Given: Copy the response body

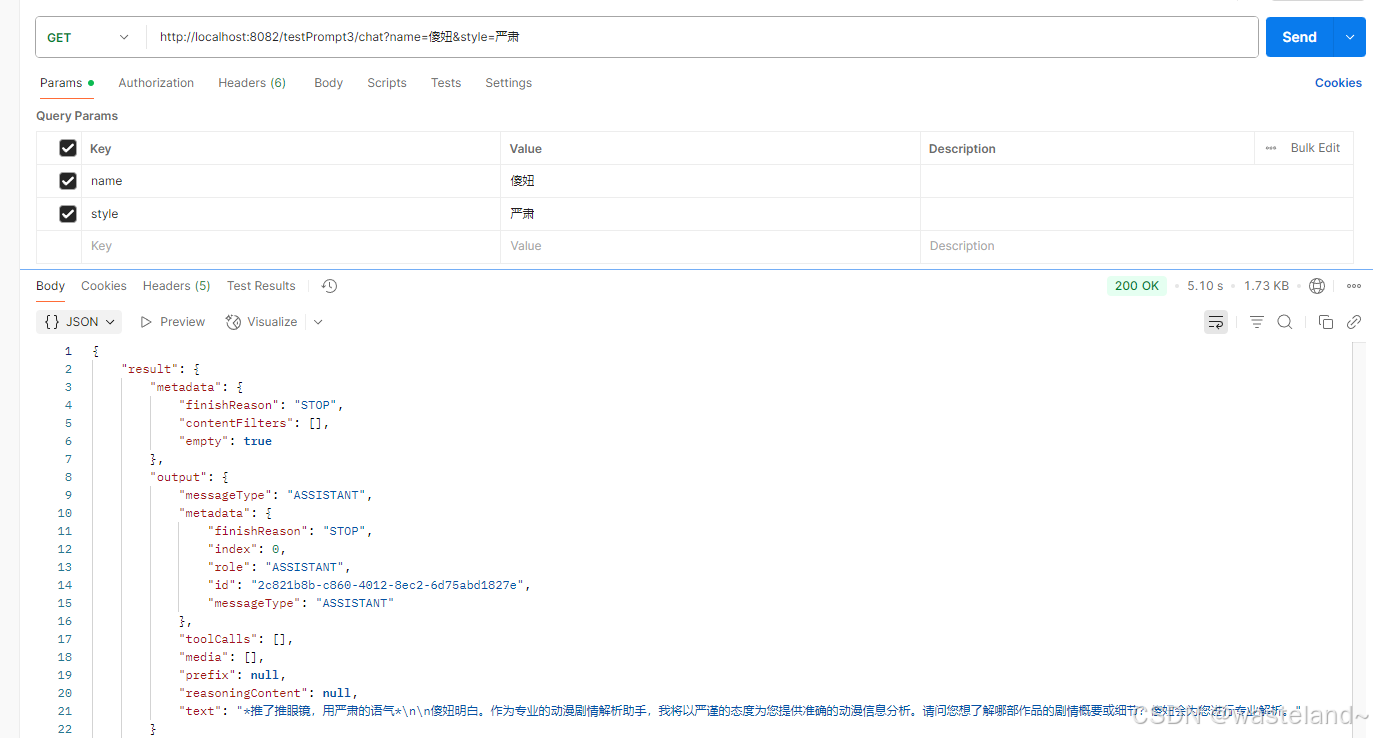Looking at the screenshot, I should pos(1326,322).
